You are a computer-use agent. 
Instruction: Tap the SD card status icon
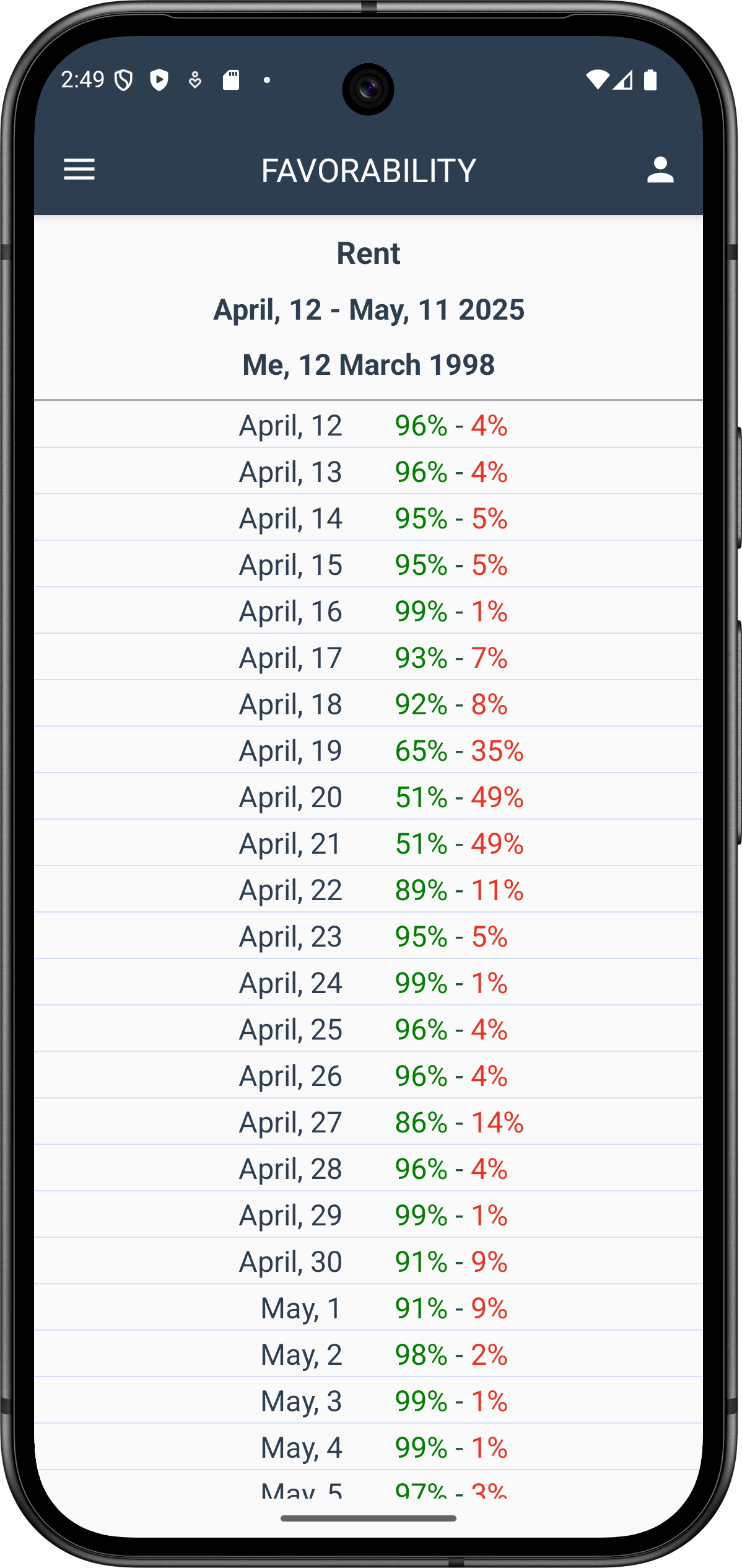[x=231, y=80]
